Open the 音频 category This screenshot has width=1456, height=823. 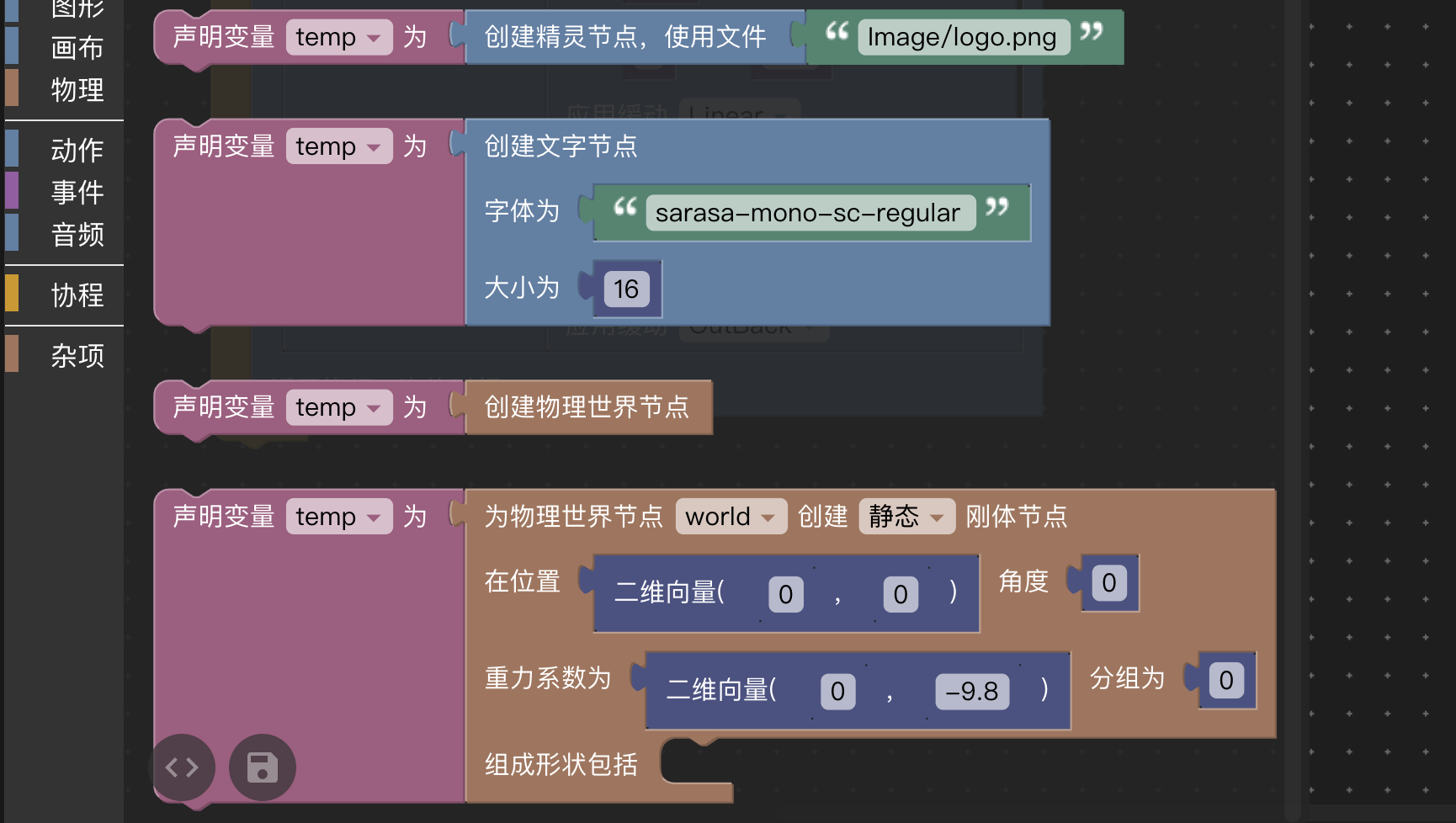point(77,234)
